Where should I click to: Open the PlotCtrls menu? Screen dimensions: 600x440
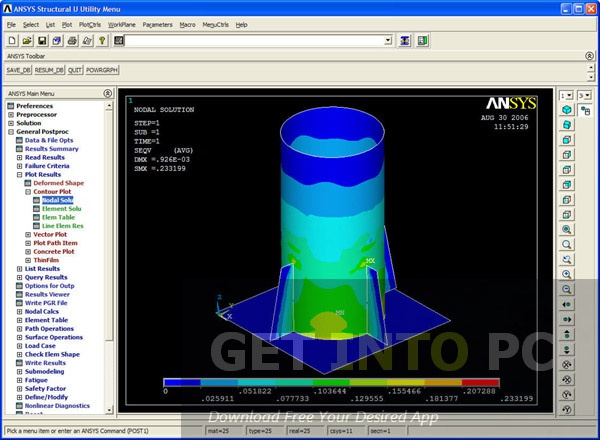pyautogui.click(x=90, y=24)
